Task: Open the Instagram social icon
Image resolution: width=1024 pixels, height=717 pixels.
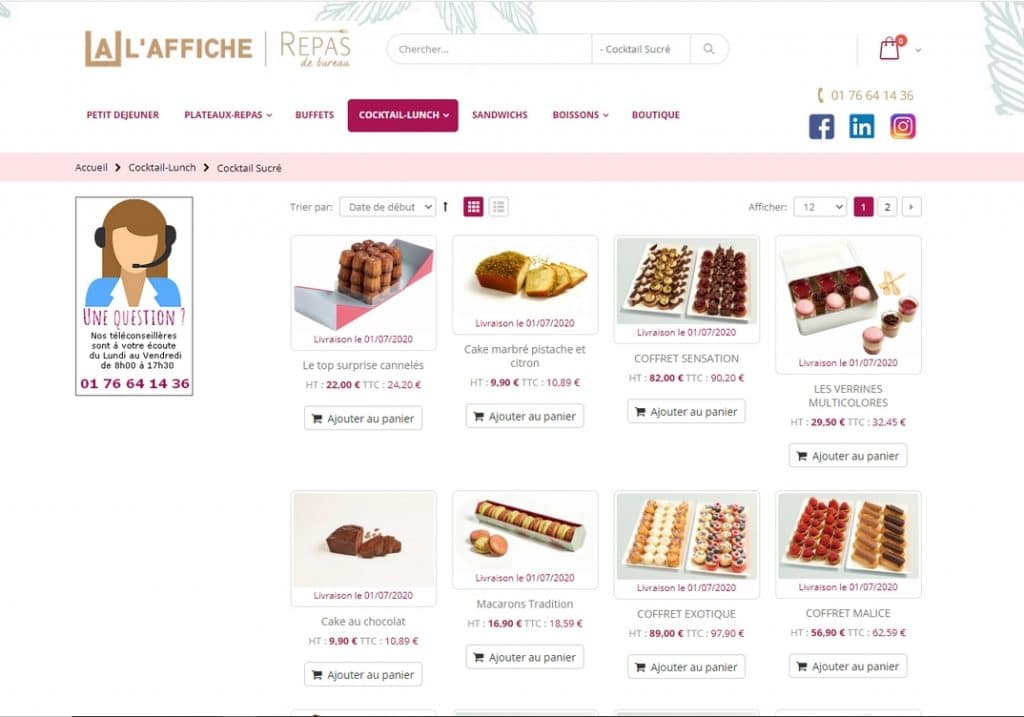Action: (x=903, y=127)
